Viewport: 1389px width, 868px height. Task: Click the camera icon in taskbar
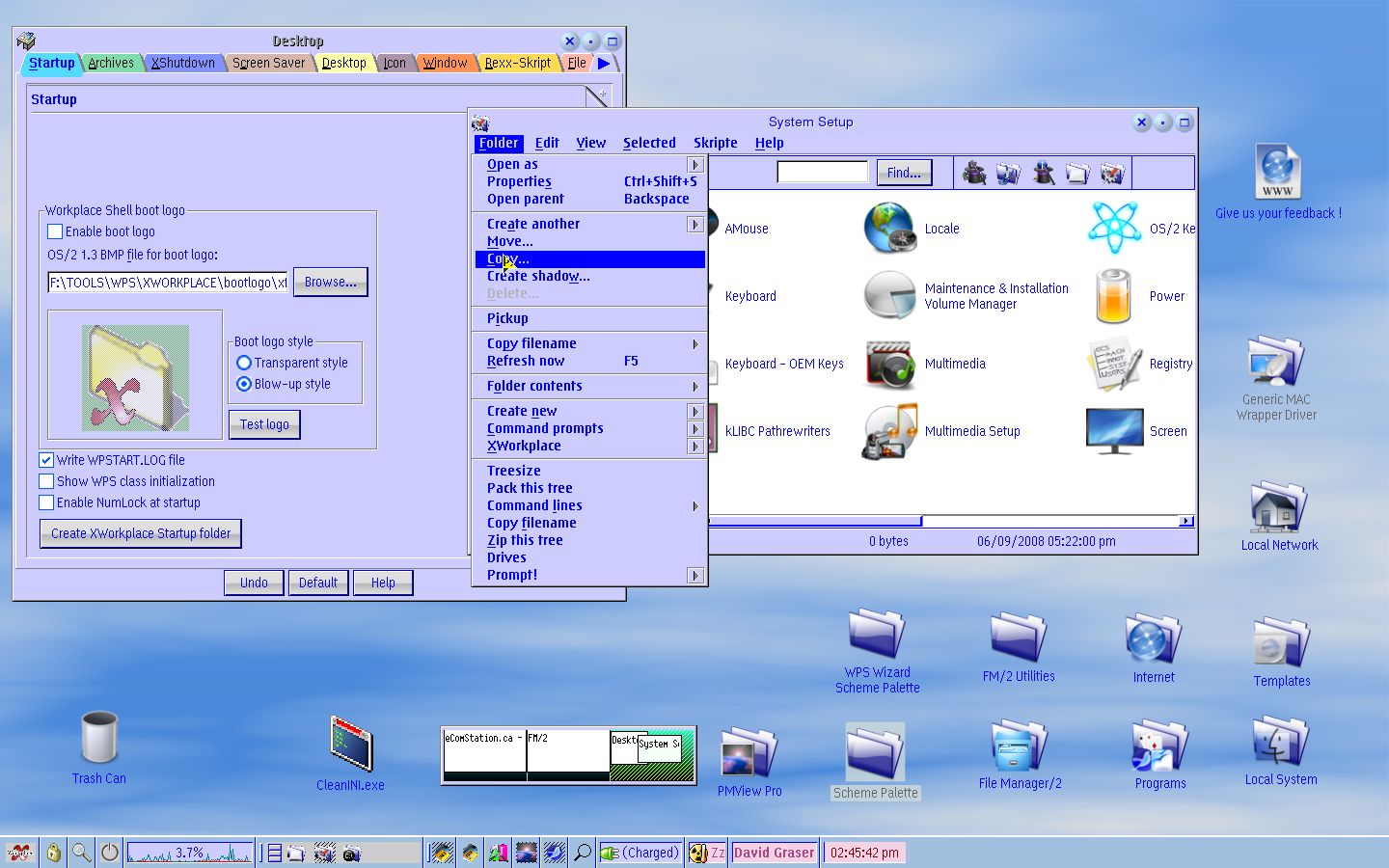(351, 854)
